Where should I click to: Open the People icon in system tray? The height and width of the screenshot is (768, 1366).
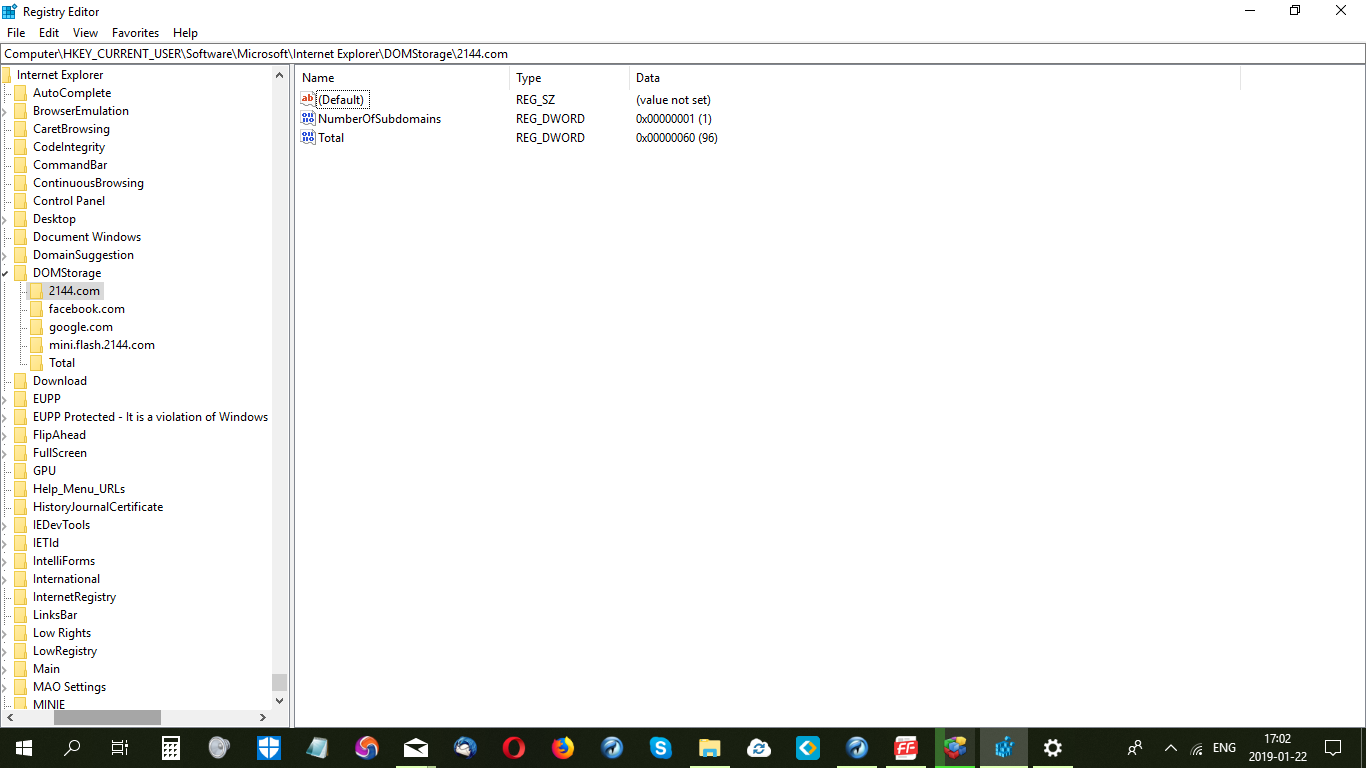[1135, 748]
